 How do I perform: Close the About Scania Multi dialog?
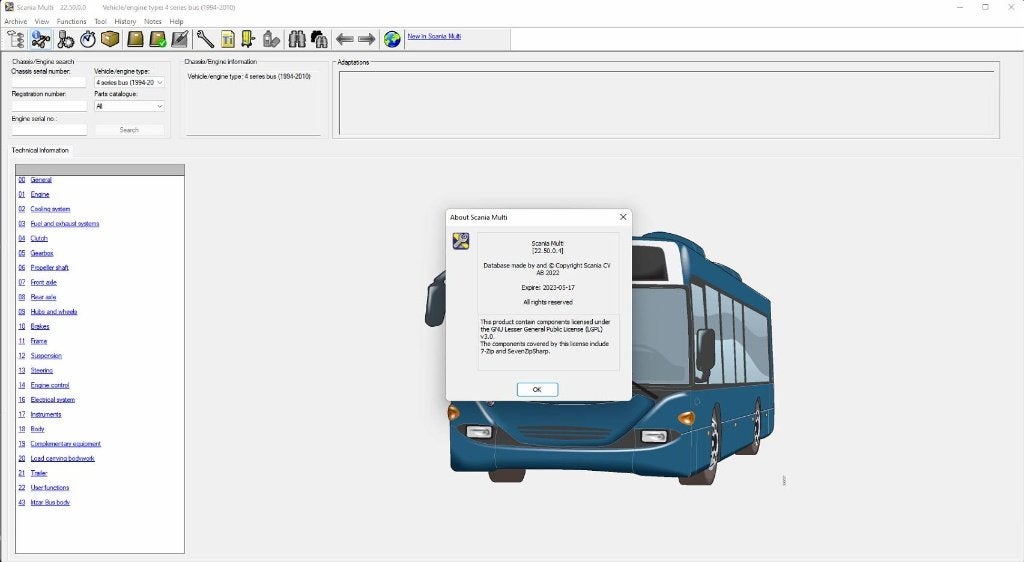(623, 217)
